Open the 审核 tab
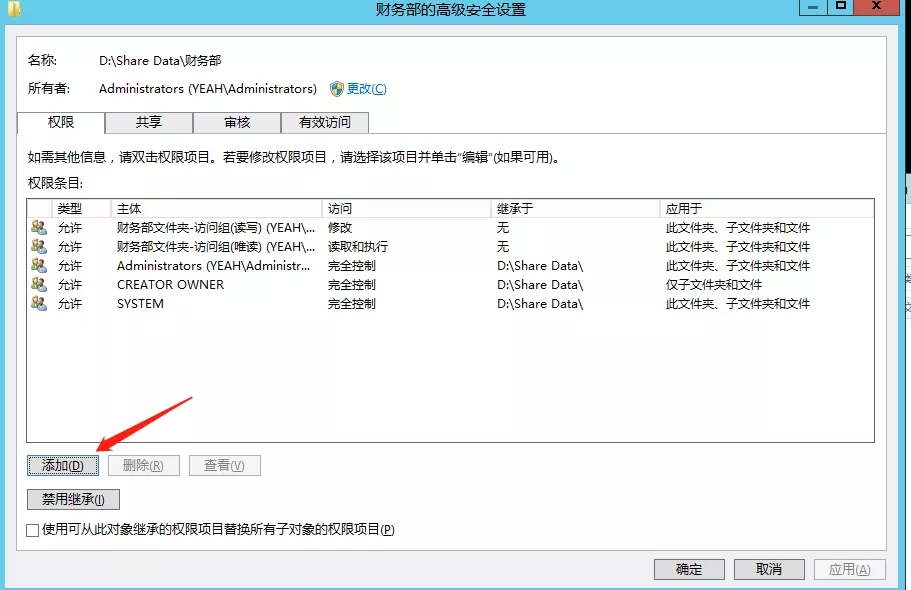The image size is (911, 590). click(237, 122)
